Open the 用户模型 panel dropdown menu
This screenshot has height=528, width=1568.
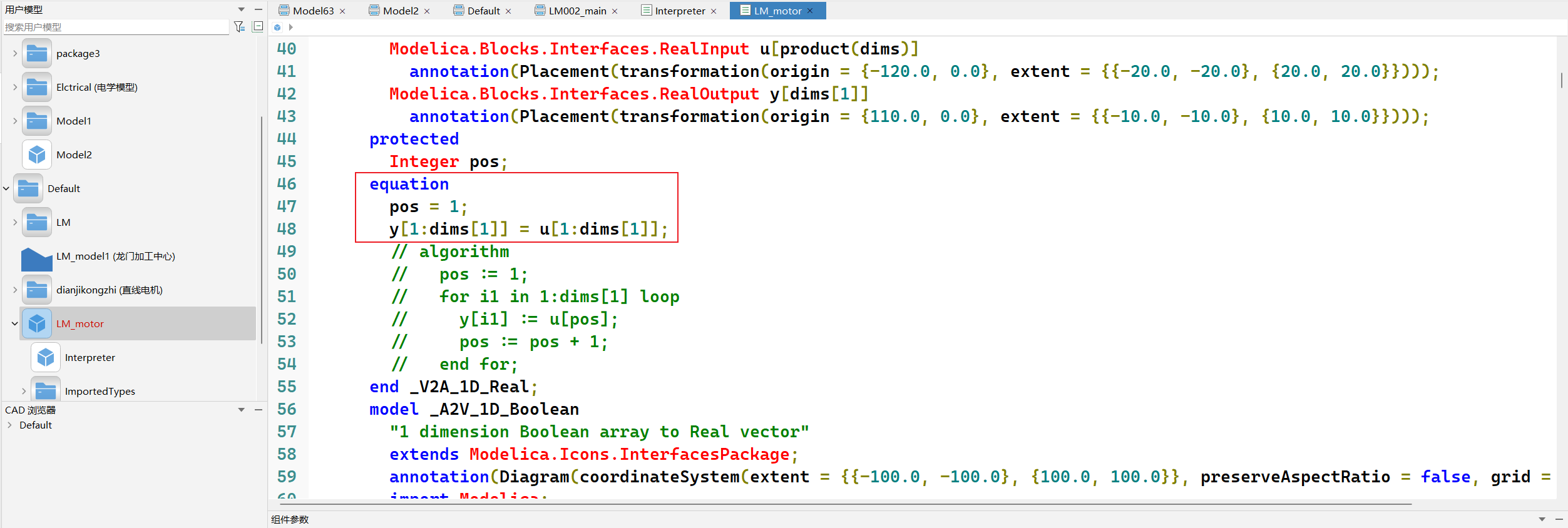[x=241, y=9]
